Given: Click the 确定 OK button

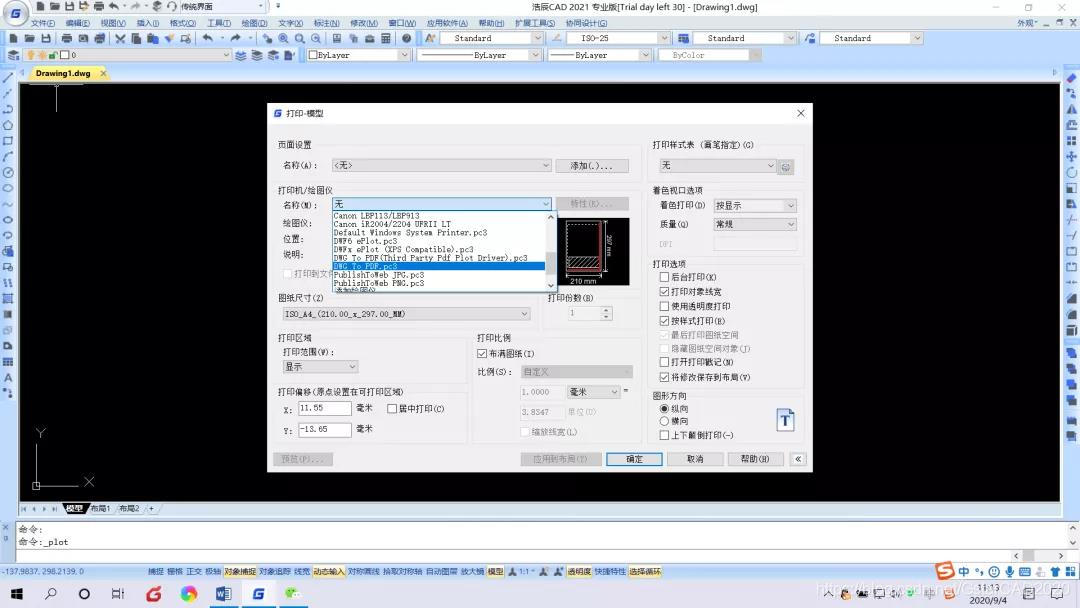Looking at the screenshot, I should 634,459.
